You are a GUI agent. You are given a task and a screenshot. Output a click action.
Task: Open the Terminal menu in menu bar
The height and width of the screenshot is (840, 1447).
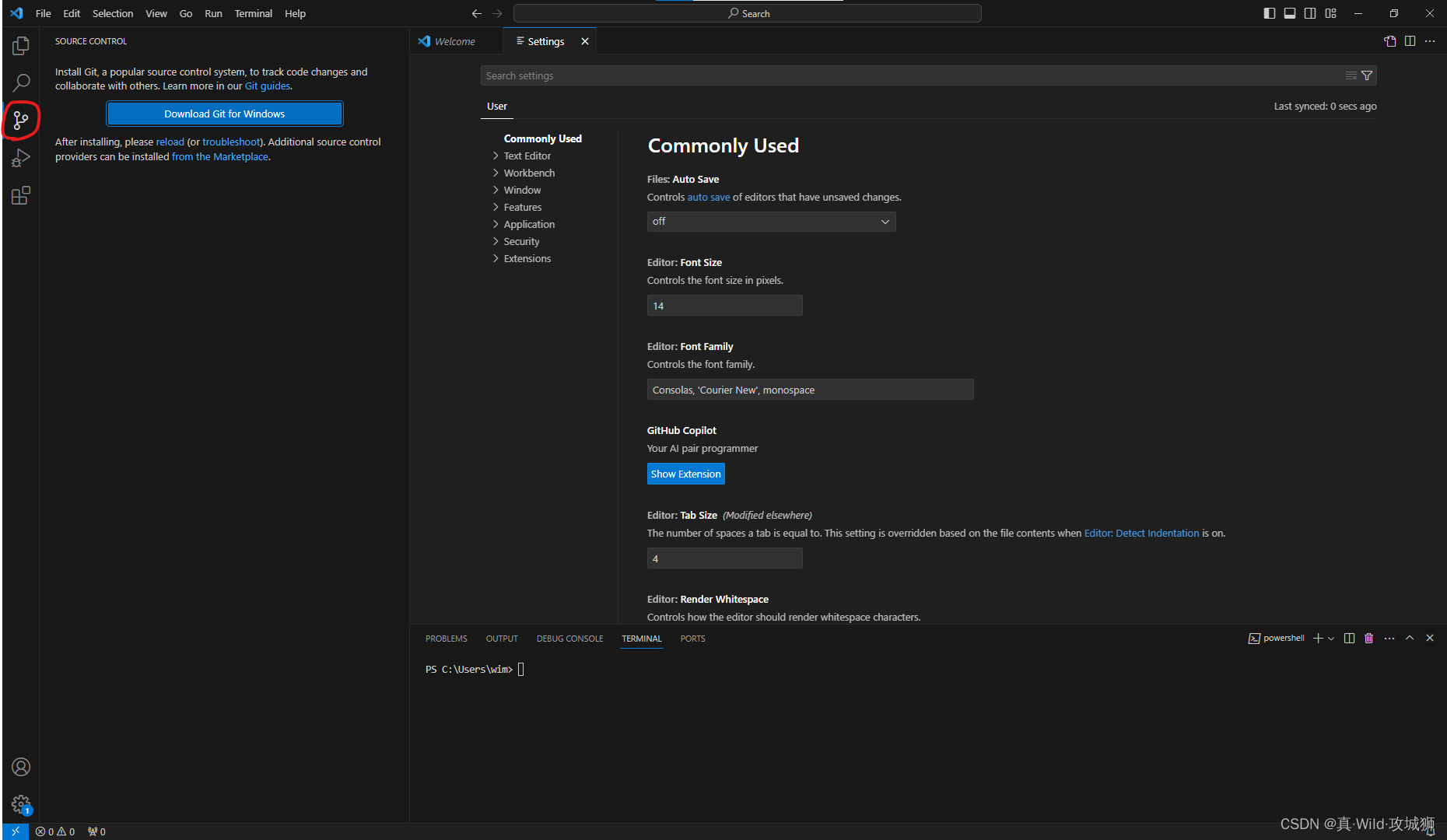[x=254, y=13]
